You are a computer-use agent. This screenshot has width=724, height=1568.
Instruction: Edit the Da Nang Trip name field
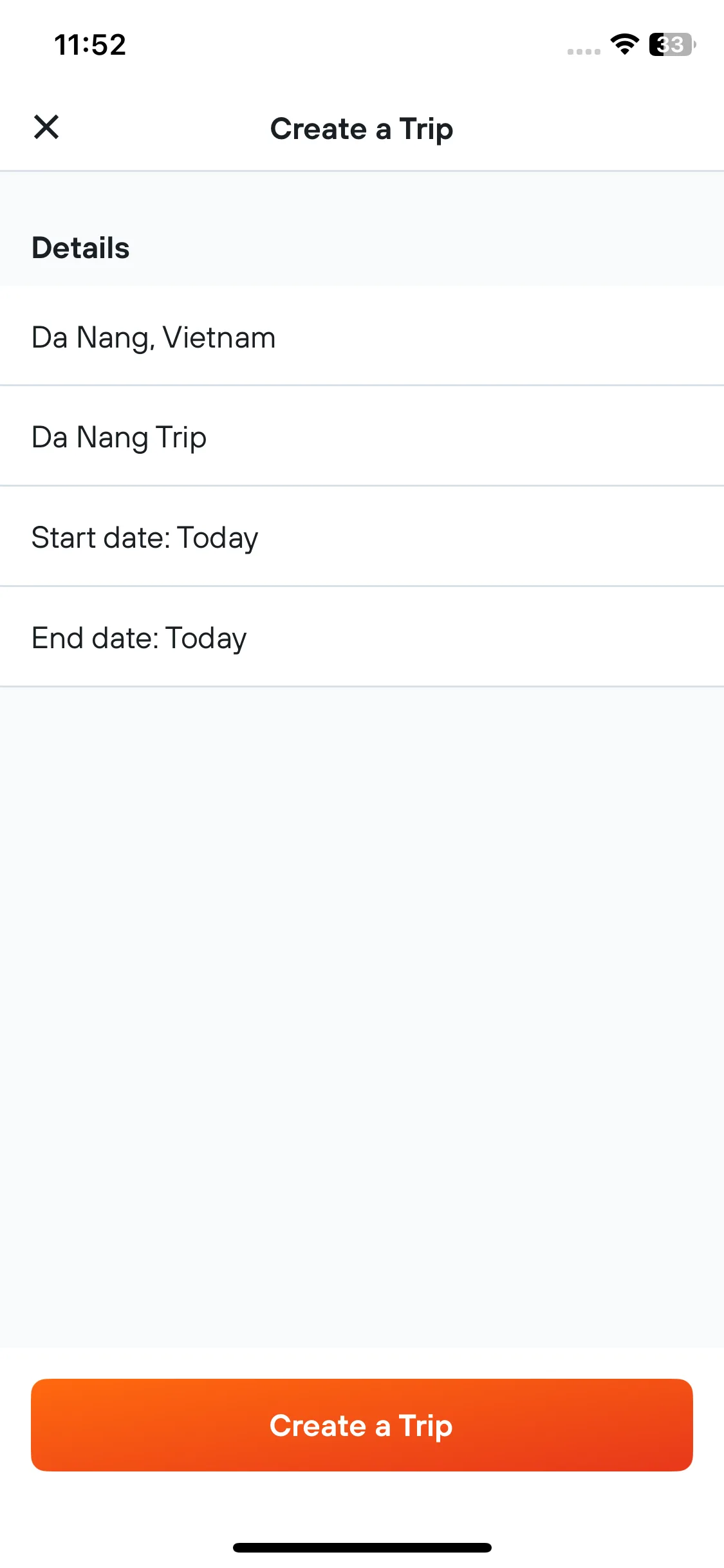pyautogui.click(x=362, y=436)
